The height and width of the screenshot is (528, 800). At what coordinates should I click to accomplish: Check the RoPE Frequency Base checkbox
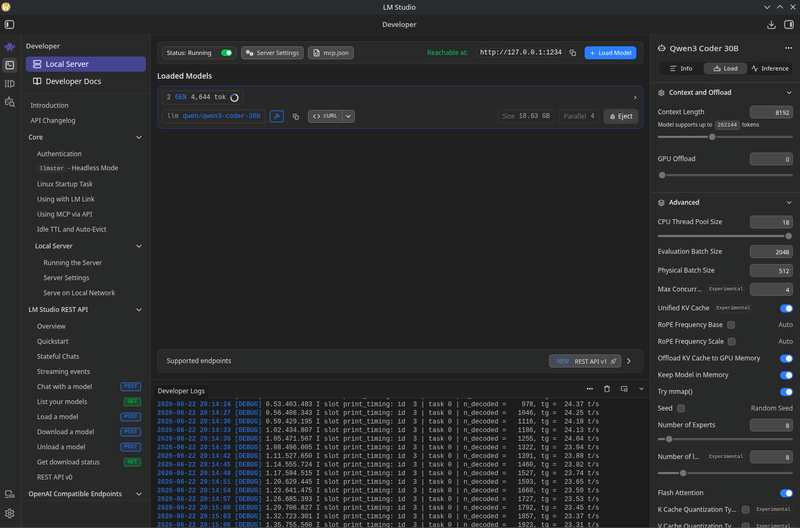pos(731,325)
